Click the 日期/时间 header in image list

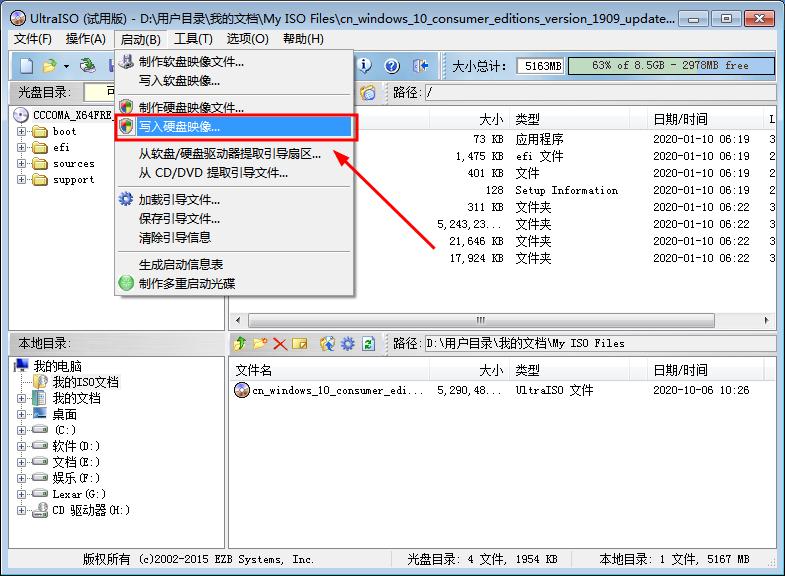705,119
